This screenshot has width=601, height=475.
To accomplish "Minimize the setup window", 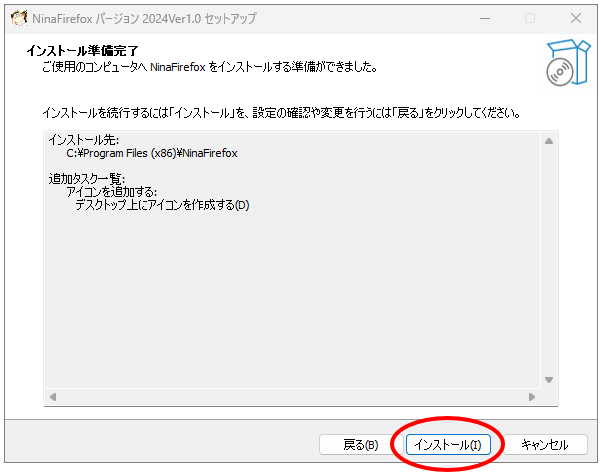I will coord(485,18).
